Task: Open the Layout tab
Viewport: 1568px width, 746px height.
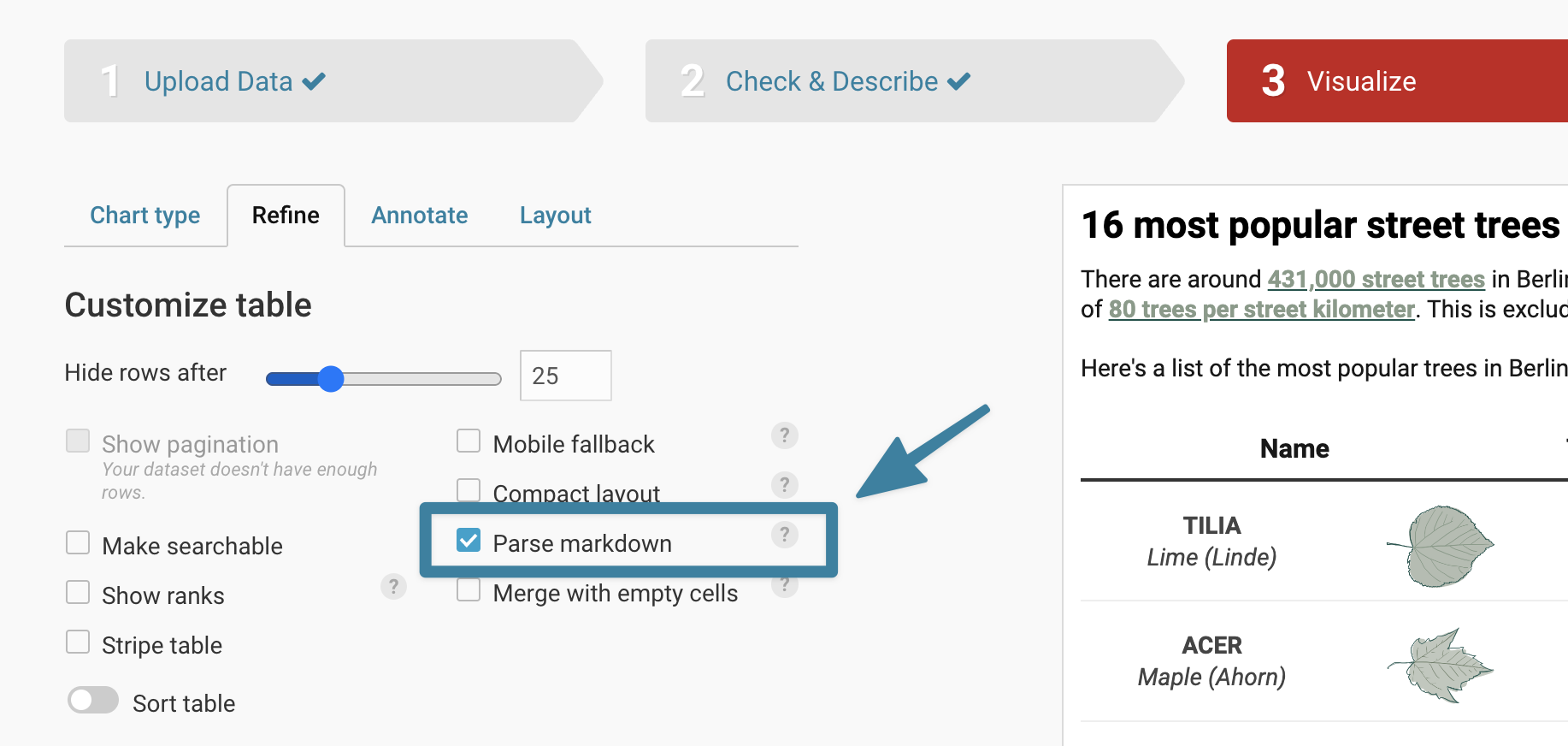Action: (556, 216)
